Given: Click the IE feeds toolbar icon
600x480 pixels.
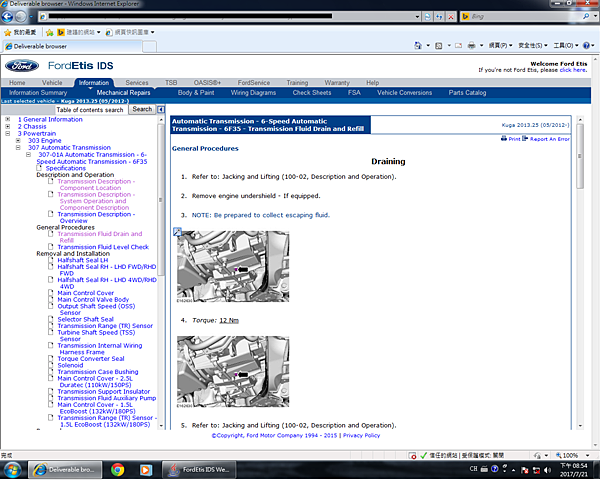Looking at the screenshot, I should point(439,46).
